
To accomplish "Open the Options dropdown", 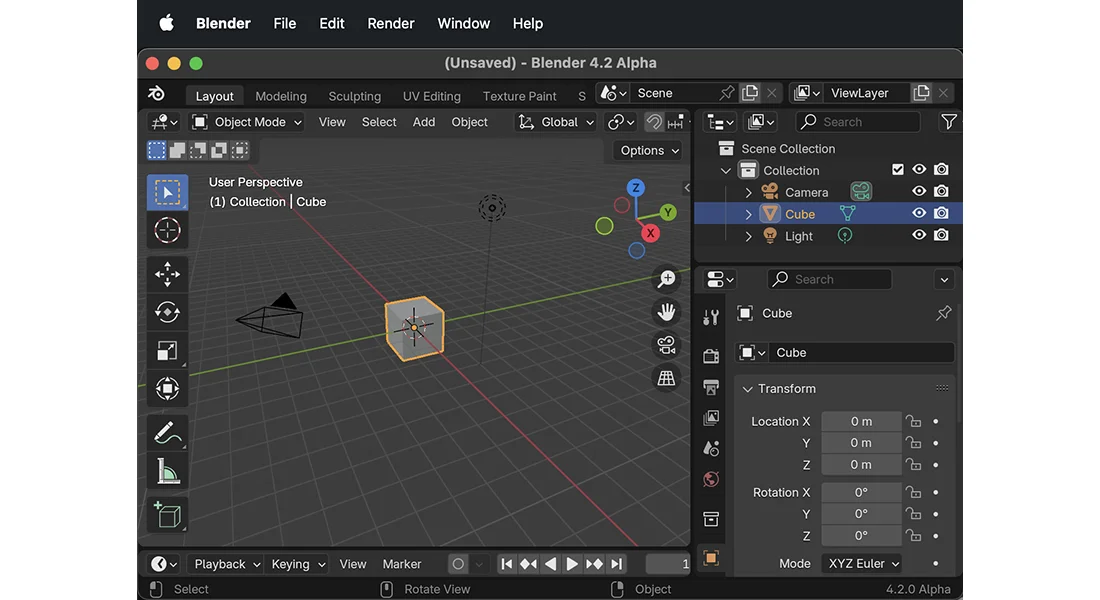I will (x=649, y=150).
